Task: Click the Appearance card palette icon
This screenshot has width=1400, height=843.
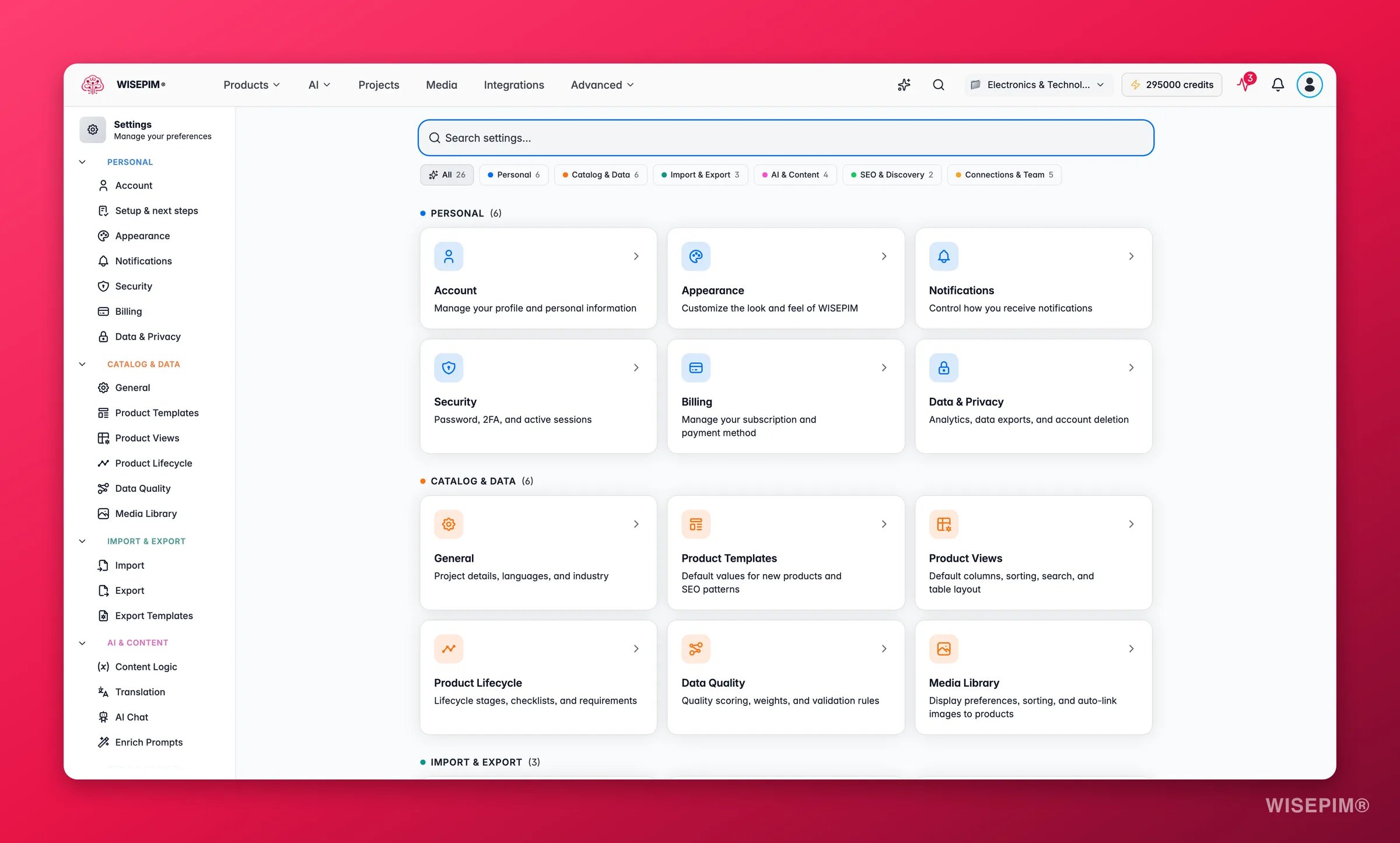Action: pos(696,256)
